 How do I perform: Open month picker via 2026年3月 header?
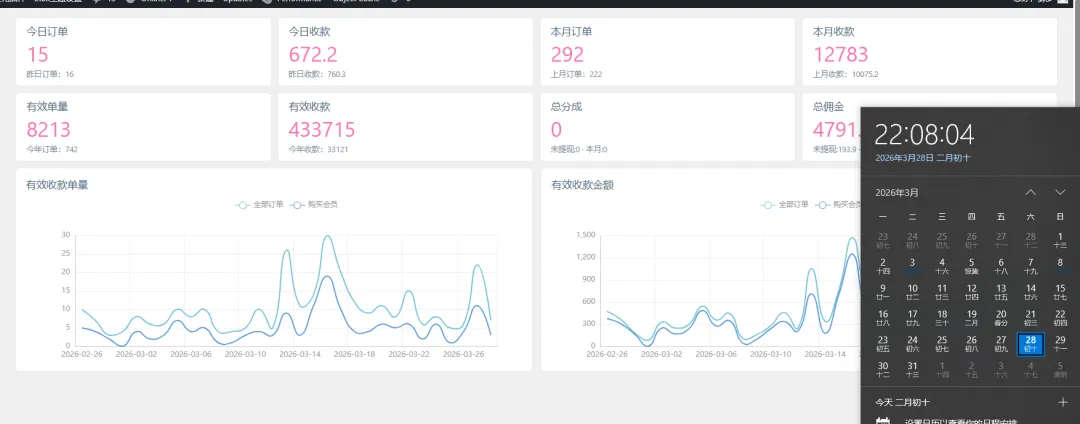pyautogui.click(x=897, y=193)
